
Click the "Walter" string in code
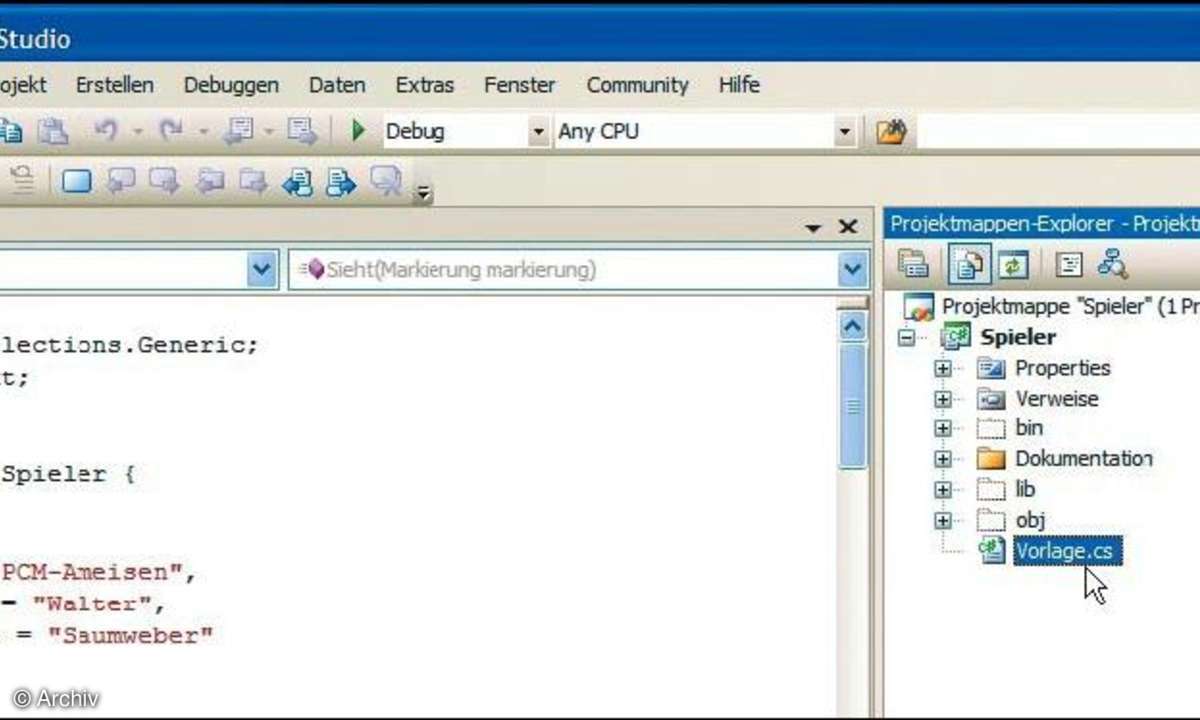(91, 605)
